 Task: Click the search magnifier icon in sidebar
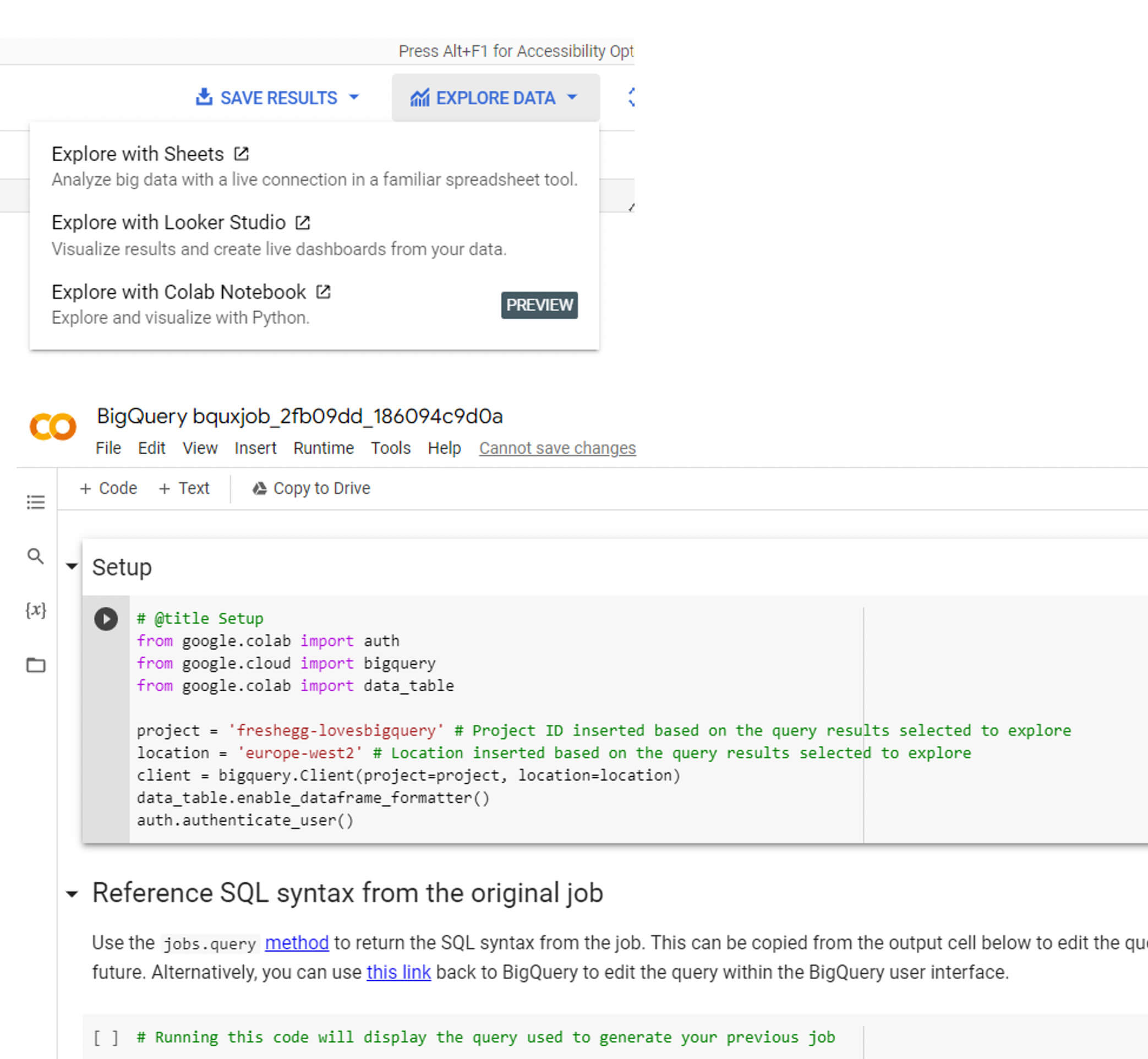click(x=34, y=556)
